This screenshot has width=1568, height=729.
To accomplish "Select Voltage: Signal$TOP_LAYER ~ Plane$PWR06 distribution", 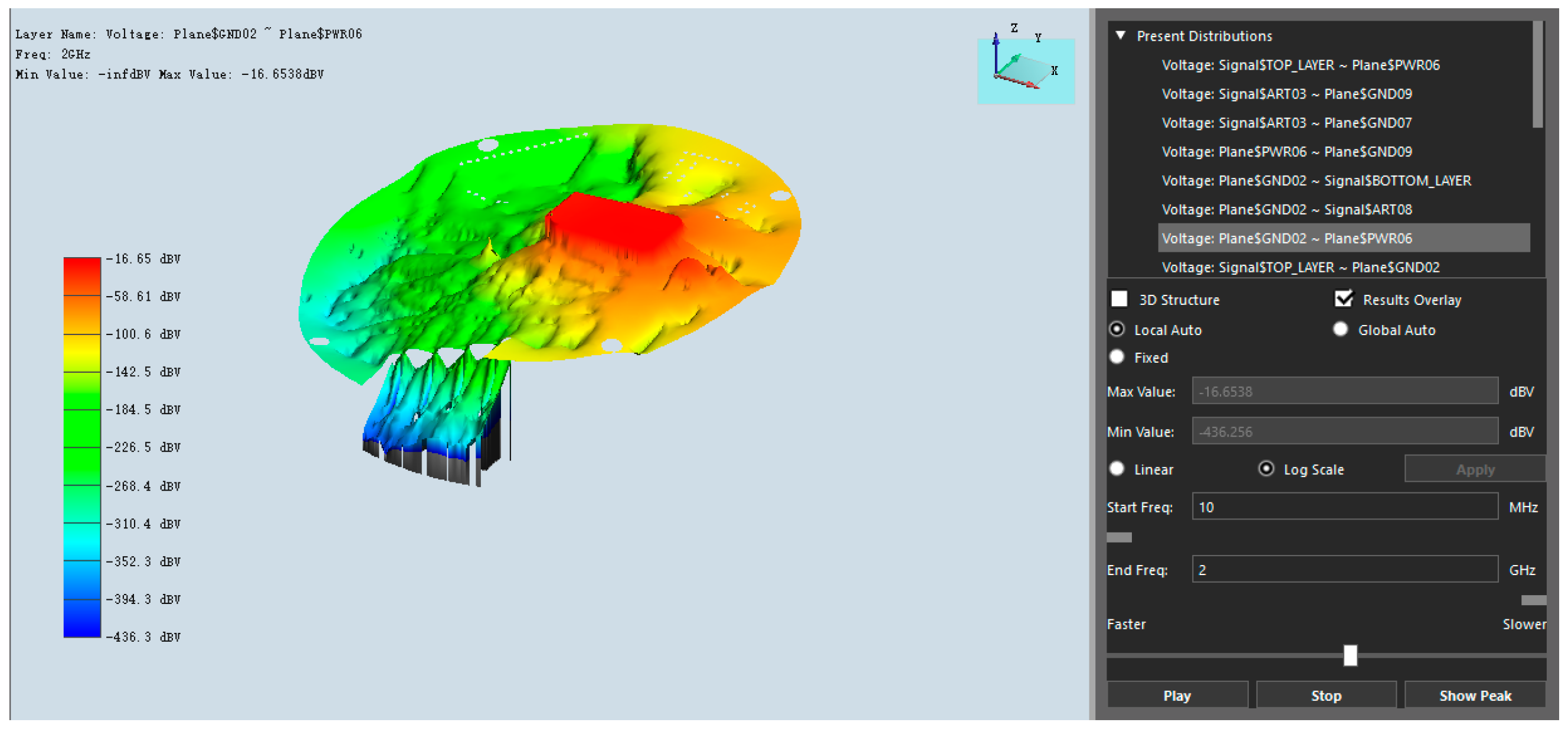I will click(x=1300, y=65).
